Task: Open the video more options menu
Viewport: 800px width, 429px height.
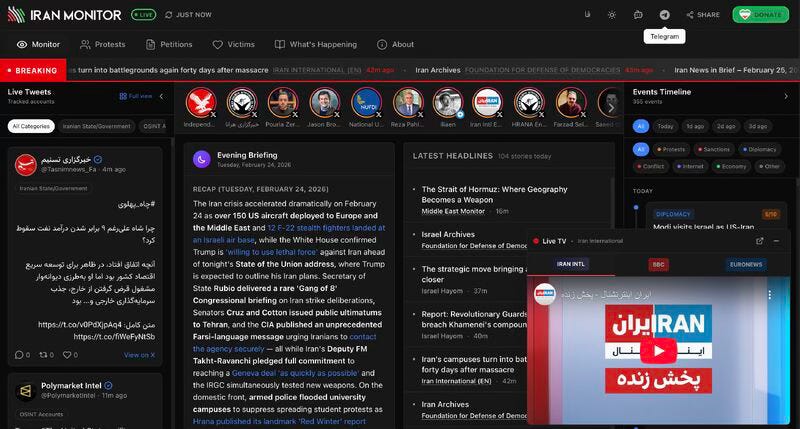Action: pyautogui.click(x=769, y=294)
